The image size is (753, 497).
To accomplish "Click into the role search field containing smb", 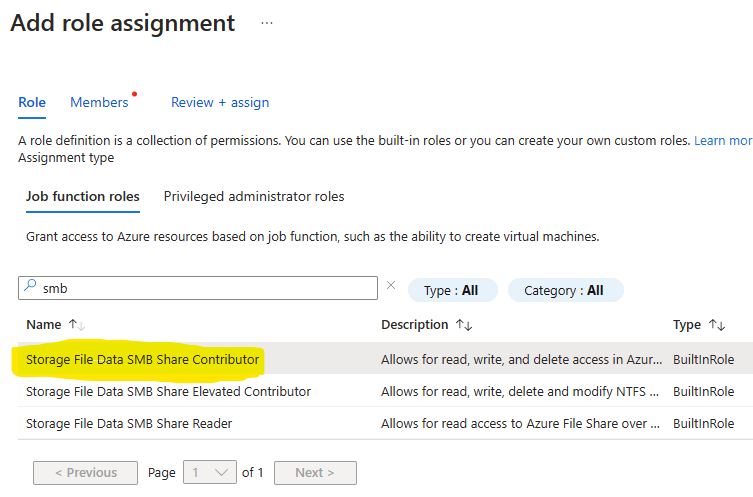I will 198,288.
